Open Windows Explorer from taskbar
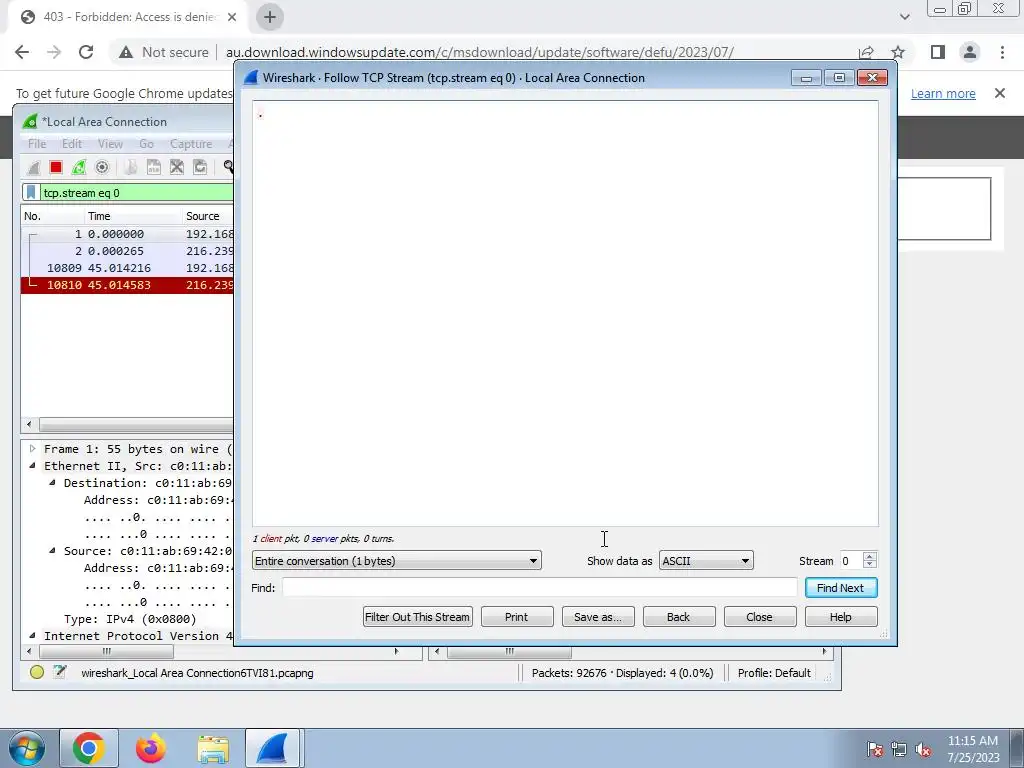This screenshot has height=768, width=1024. [213, 748]
